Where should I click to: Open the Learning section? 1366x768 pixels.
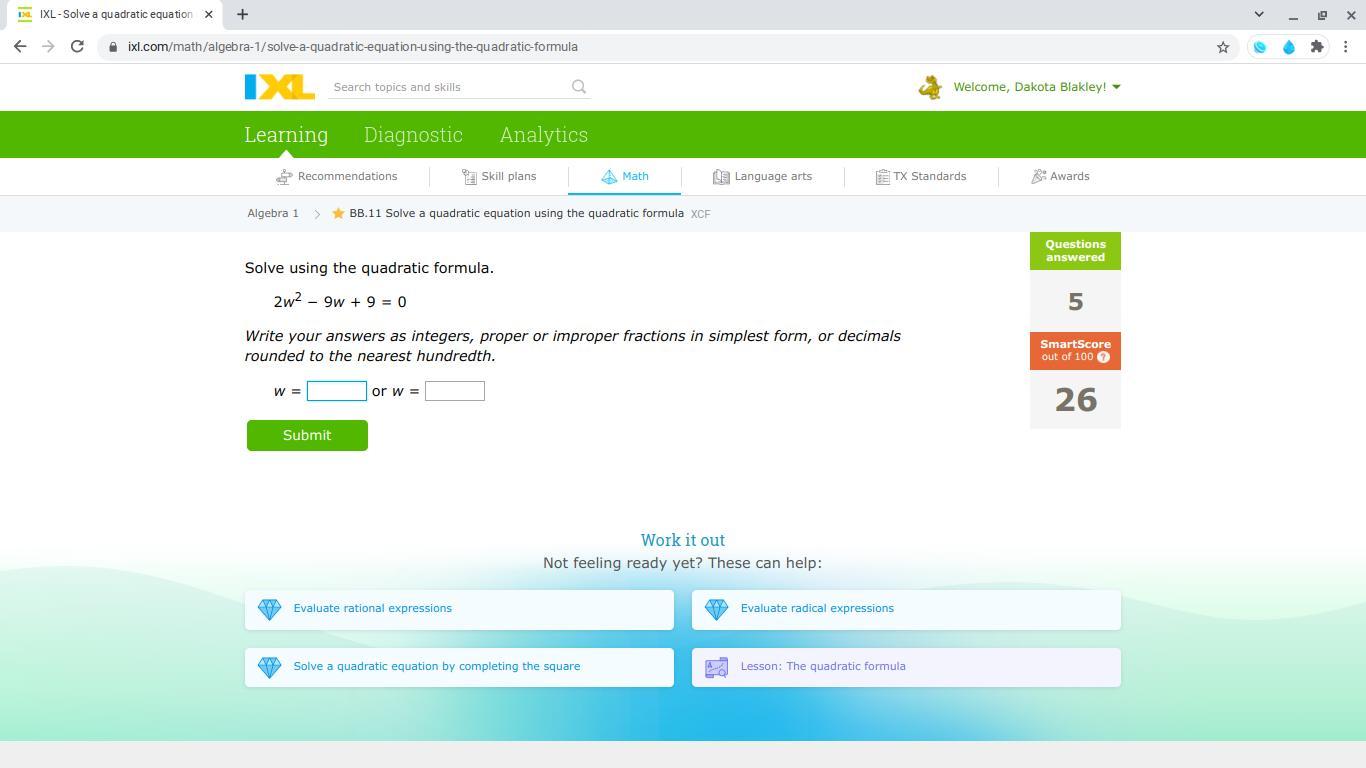tap(286, 135)
